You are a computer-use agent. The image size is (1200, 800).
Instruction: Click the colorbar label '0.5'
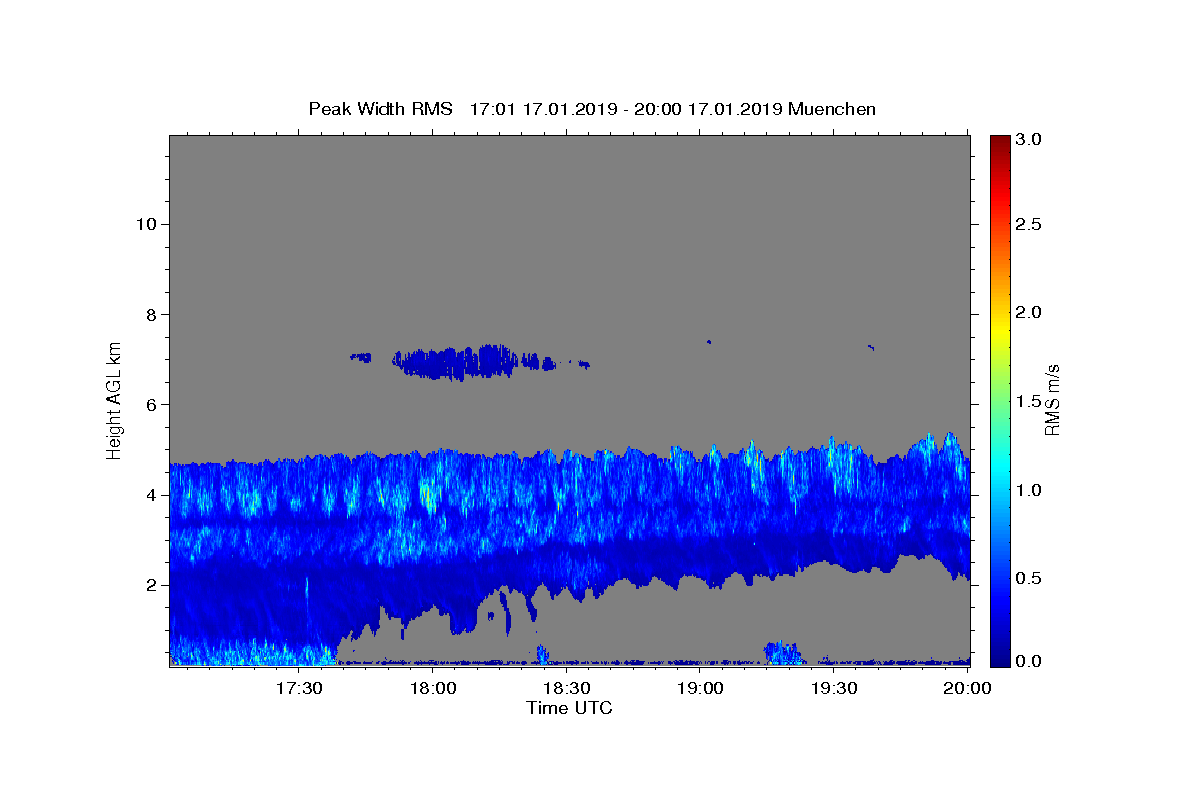pos(1030,578)
